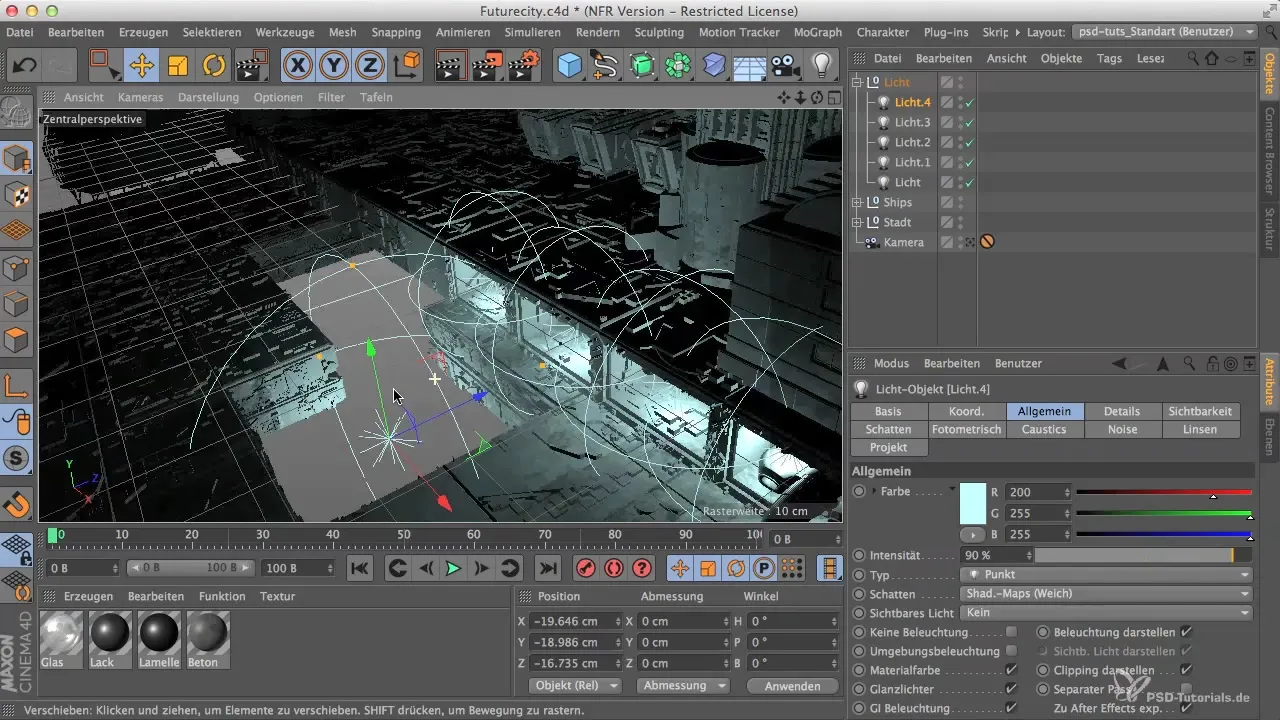Open the Objekt (Rel) dropdown
The height and width of the screenshot is (720, 1280).
tap(575, 685)
